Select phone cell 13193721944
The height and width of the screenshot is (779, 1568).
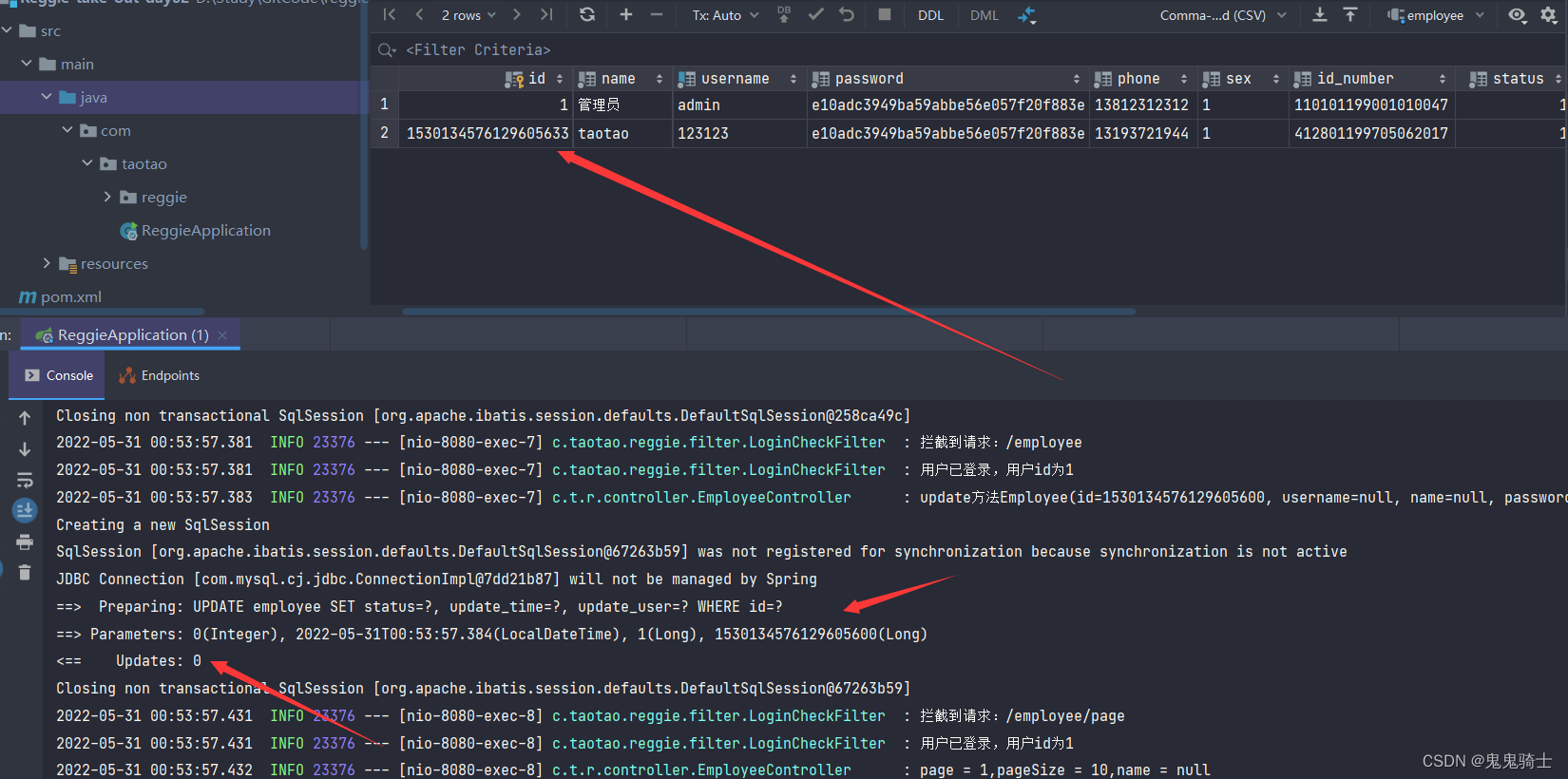point(1141,134)
